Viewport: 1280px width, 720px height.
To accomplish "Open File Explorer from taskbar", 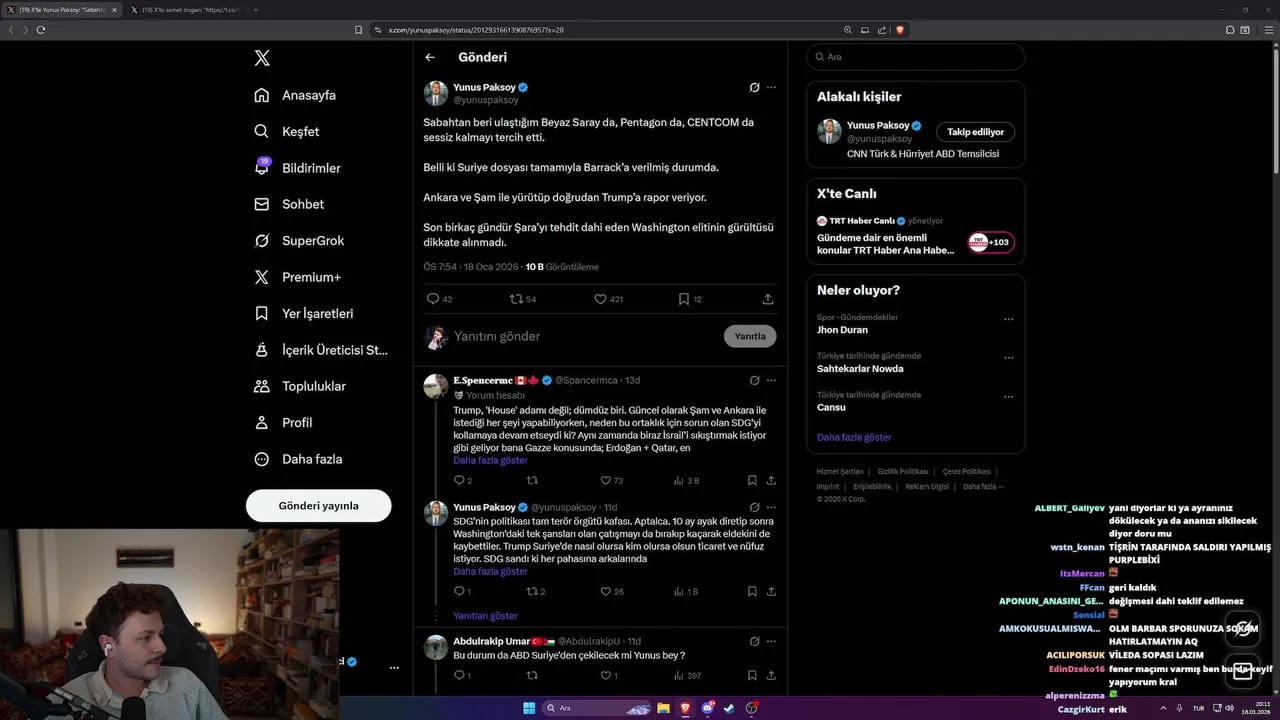I will (x=662, y=708).
